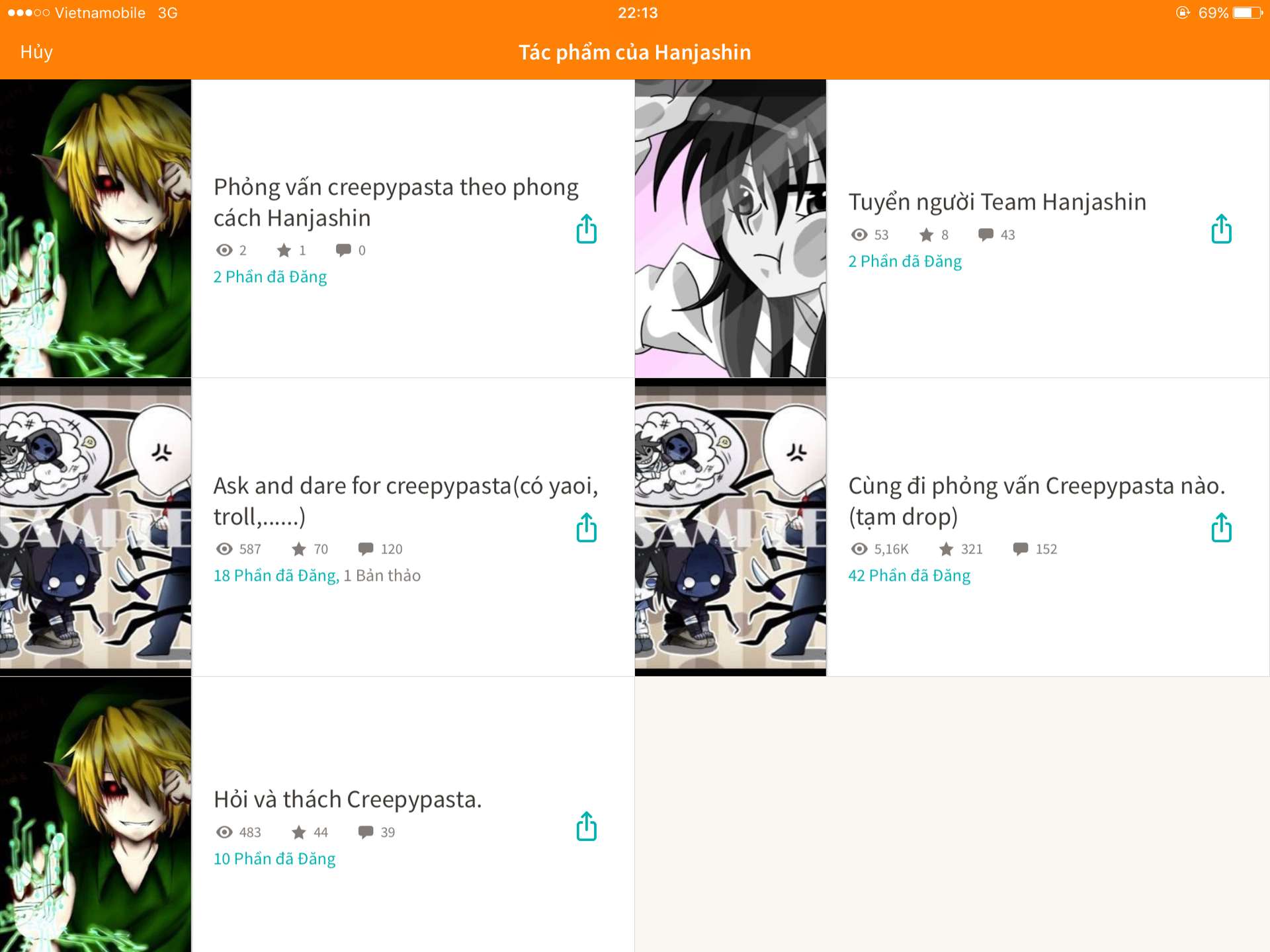
Task: Open the 18 Phần đã Đăng link
Action: (276, 575)
